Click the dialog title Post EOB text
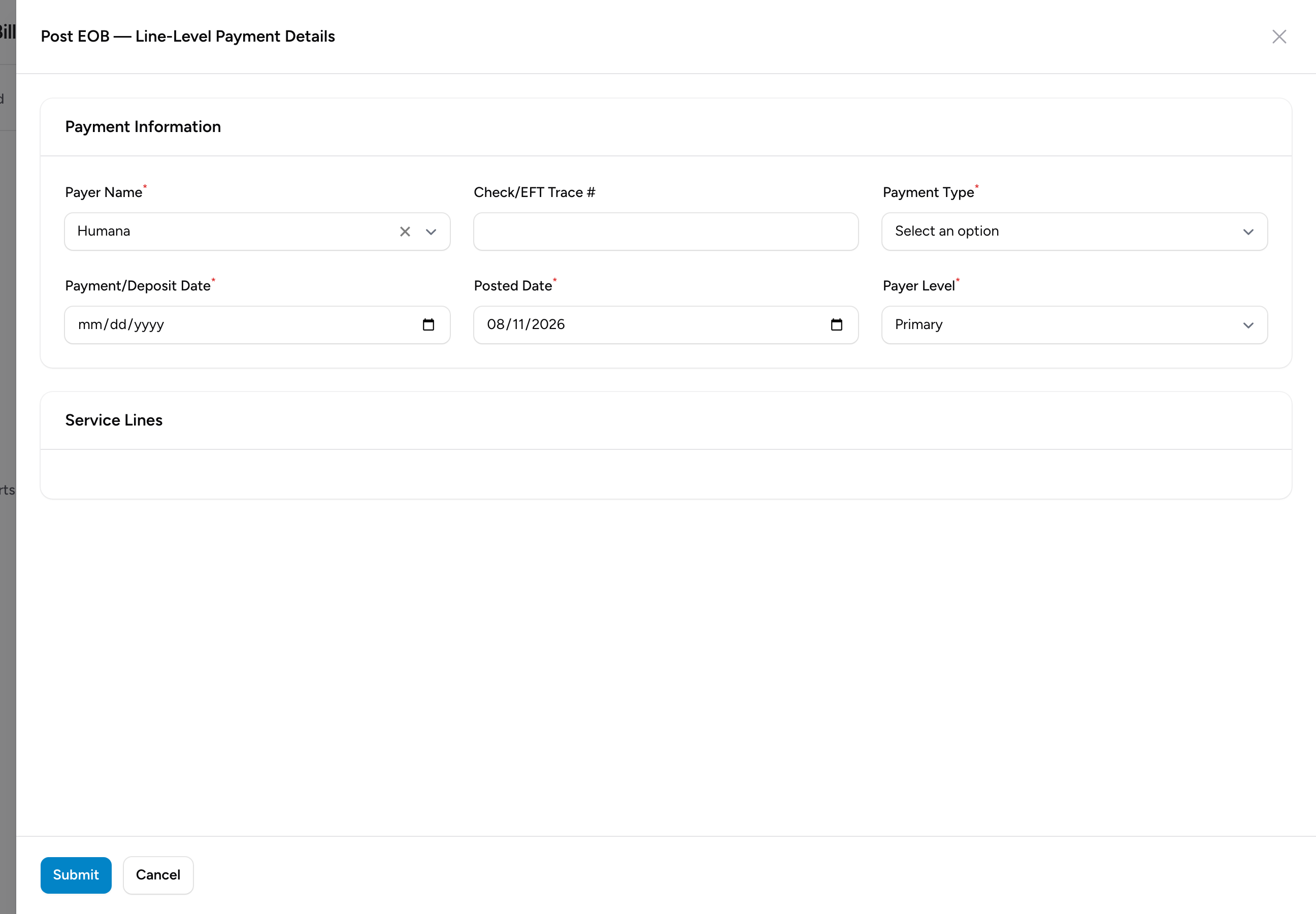The image size is (1316, 914). [x=188, y=37]
